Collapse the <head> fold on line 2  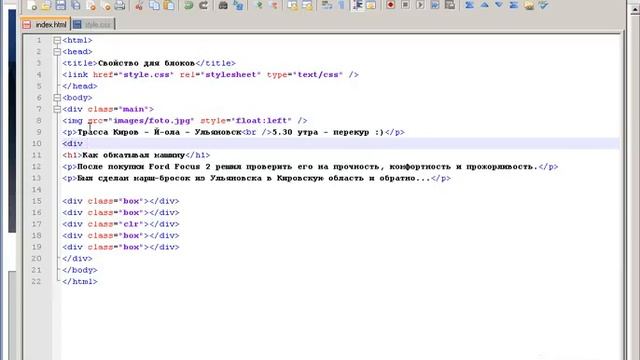click(57, 52)
